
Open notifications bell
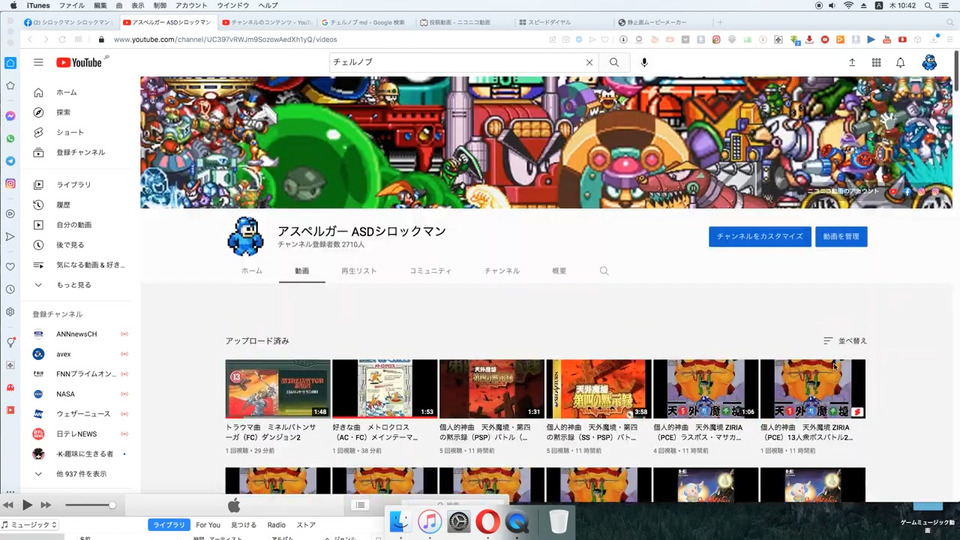tap(901, 62)
